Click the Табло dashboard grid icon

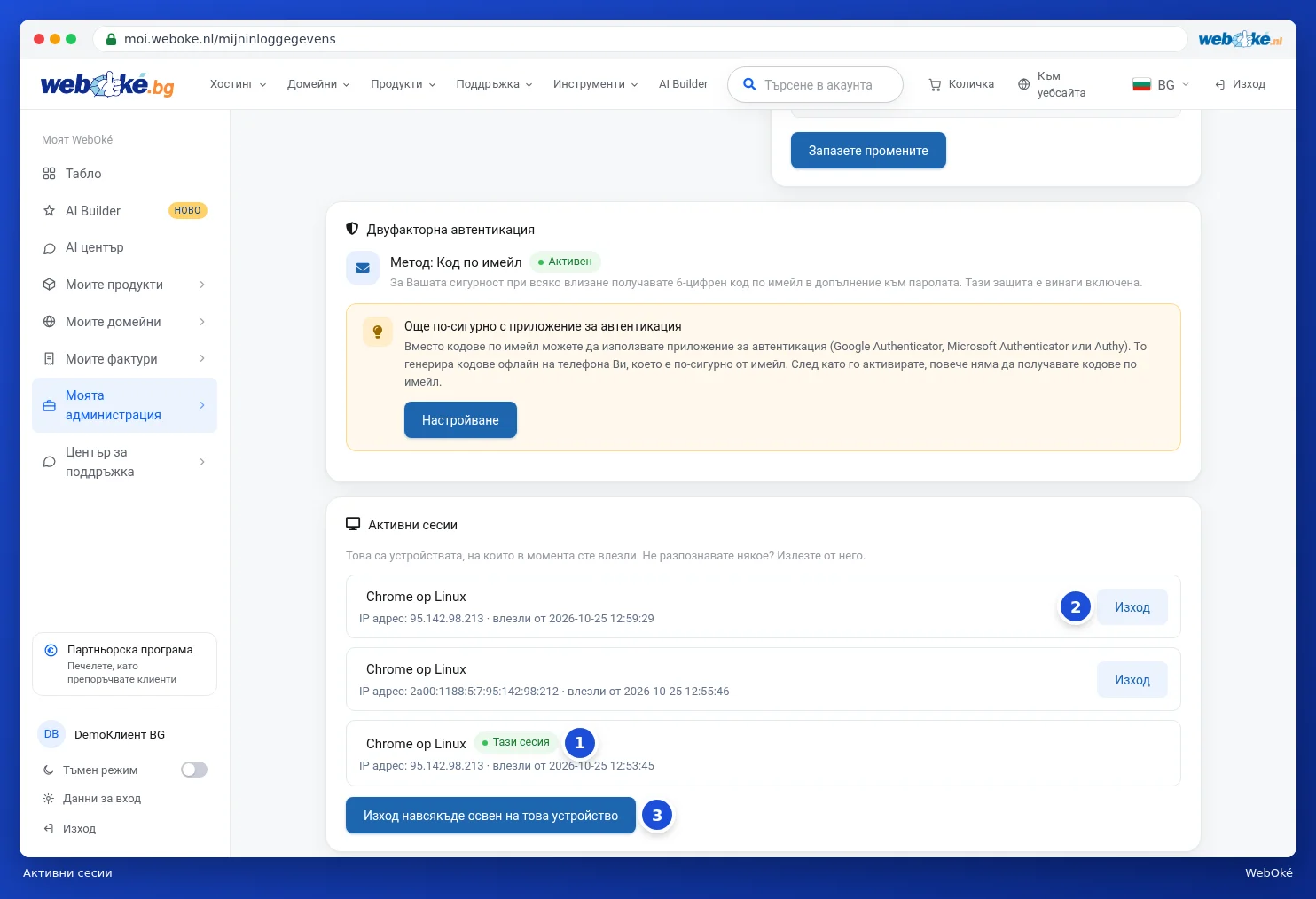click(x=49, y=174)
